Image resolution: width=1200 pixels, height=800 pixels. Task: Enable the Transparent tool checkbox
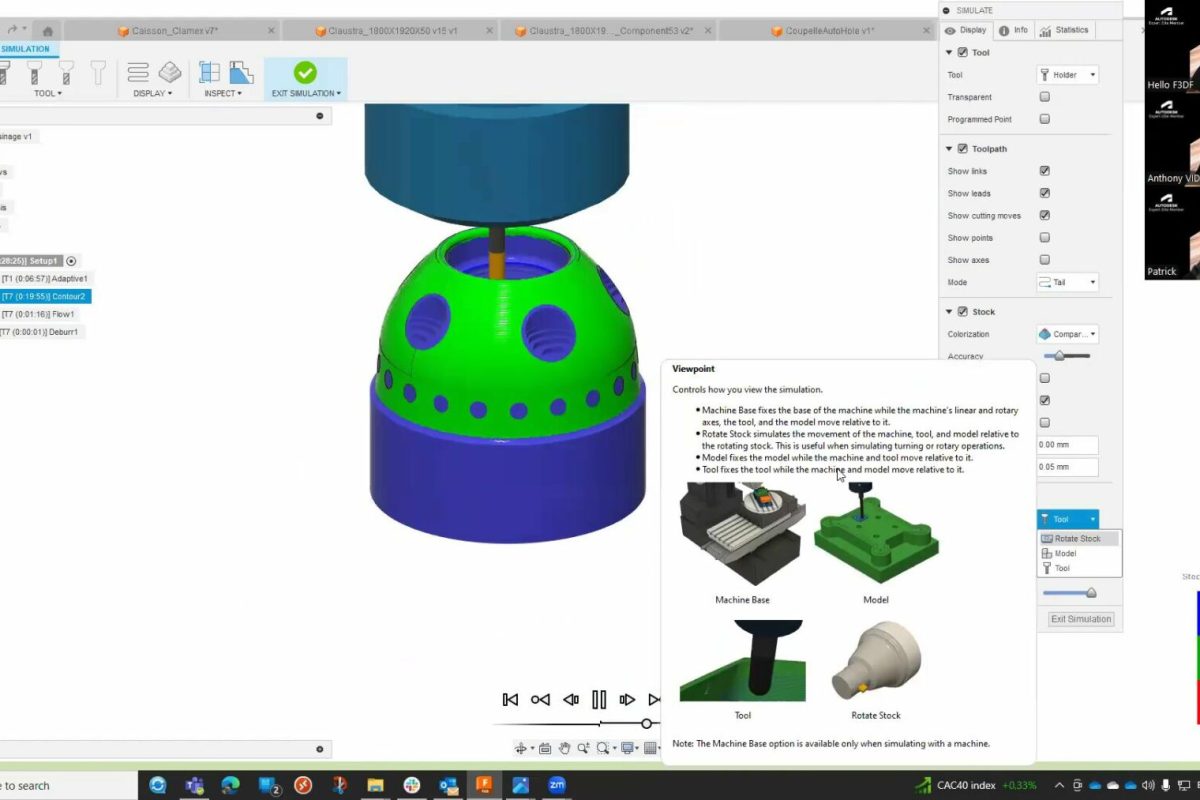[1044, 97]
